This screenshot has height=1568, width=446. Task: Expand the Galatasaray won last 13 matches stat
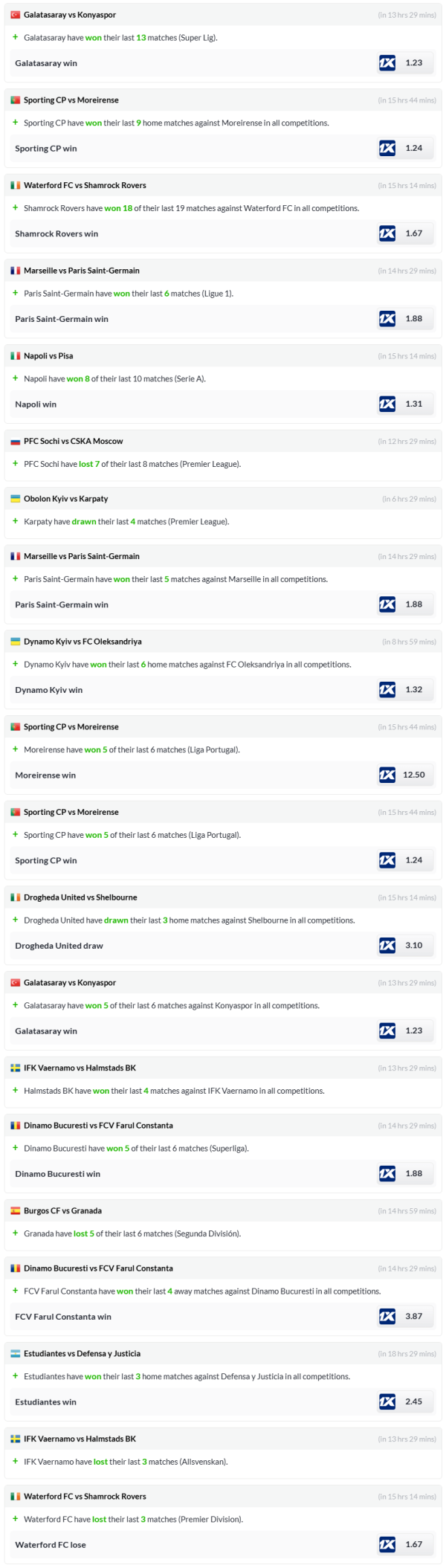[15, 37]
